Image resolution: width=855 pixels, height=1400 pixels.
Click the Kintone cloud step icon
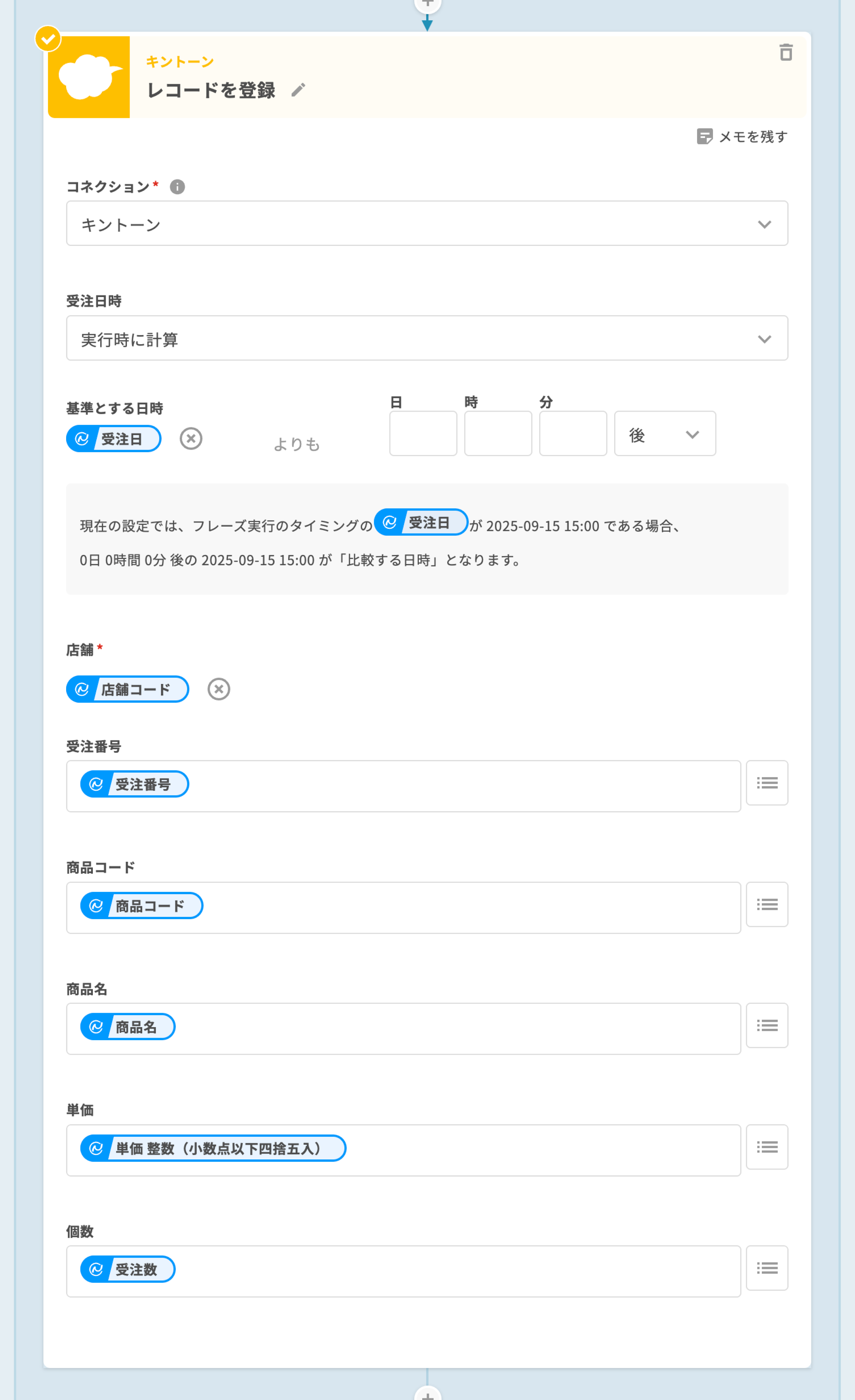click(89, 77)
